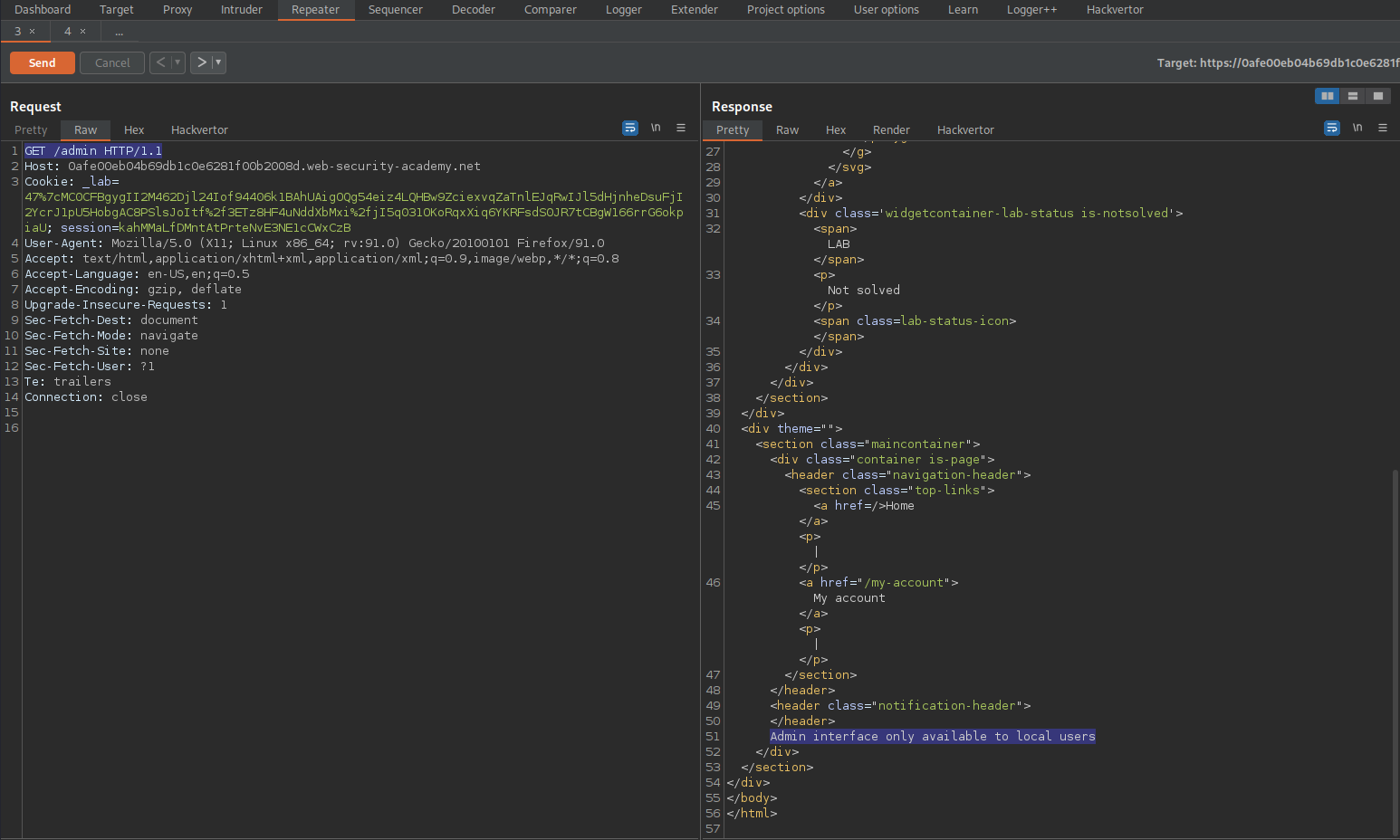Screen dimensions: 1400x840
Task: Select Repeater sub-tab 3
Action: [x=17, y=32]
